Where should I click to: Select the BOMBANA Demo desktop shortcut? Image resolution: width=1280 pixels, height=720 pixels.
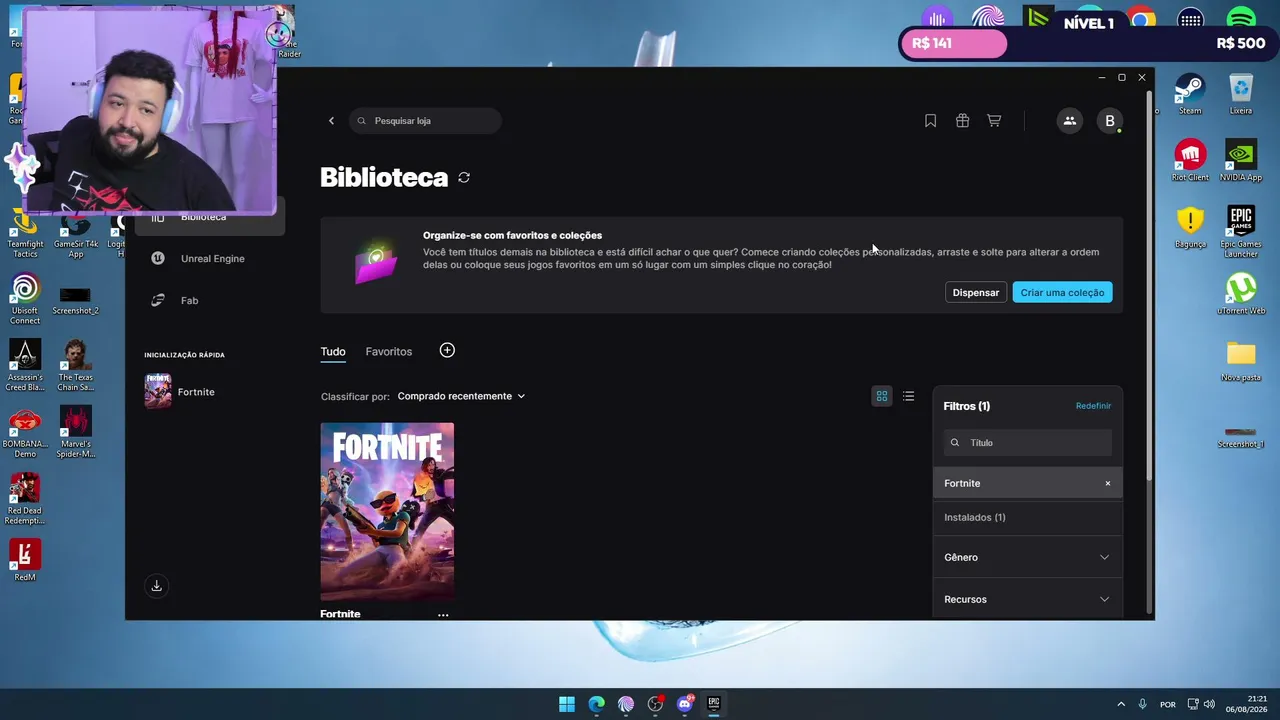25,433
